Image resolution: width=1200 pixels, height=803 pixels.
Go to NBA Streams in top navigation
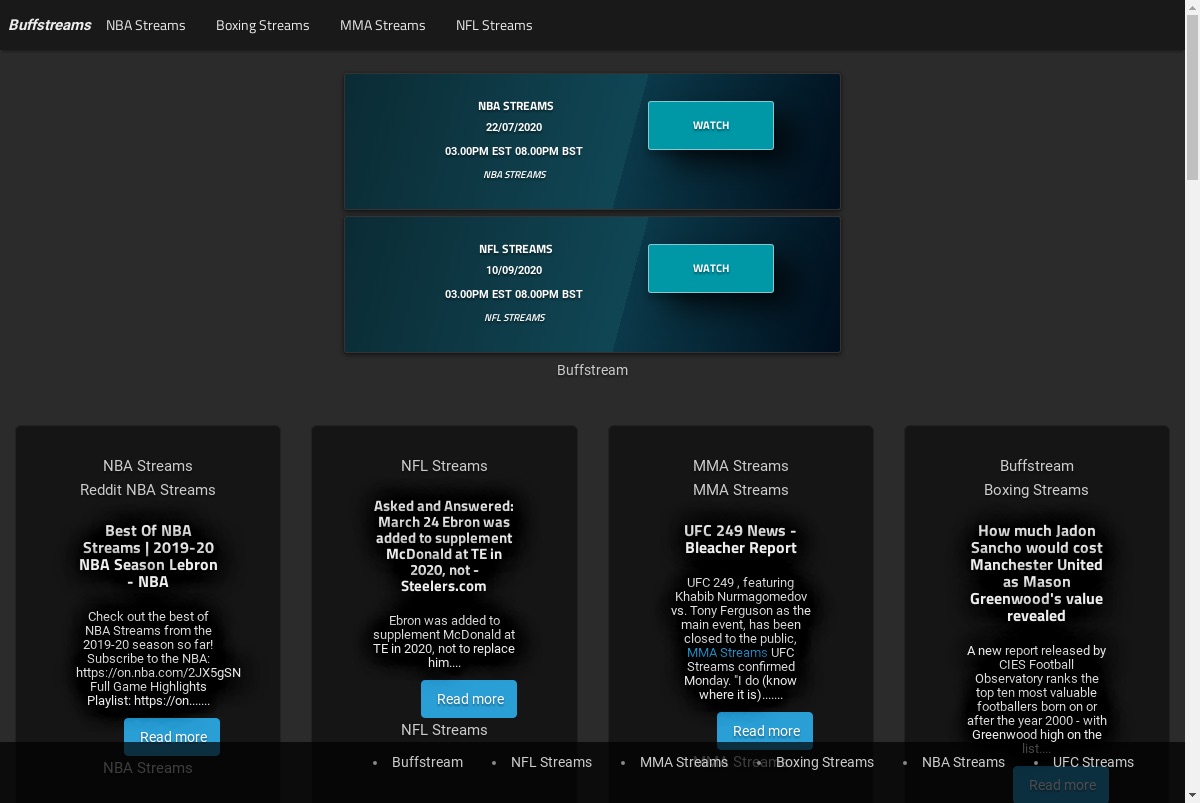tap(146, 25)
